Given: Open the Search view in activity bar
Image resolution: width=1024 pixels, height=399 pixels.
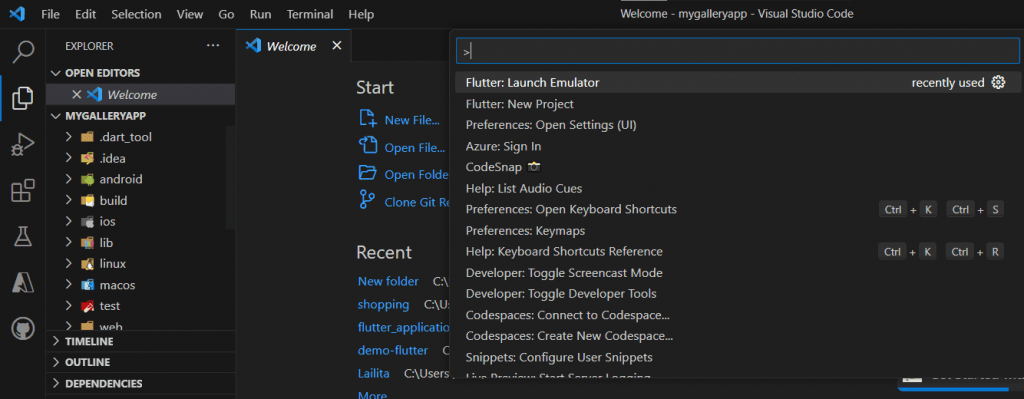Looking at the screenshot, I should tap(23, 52).
